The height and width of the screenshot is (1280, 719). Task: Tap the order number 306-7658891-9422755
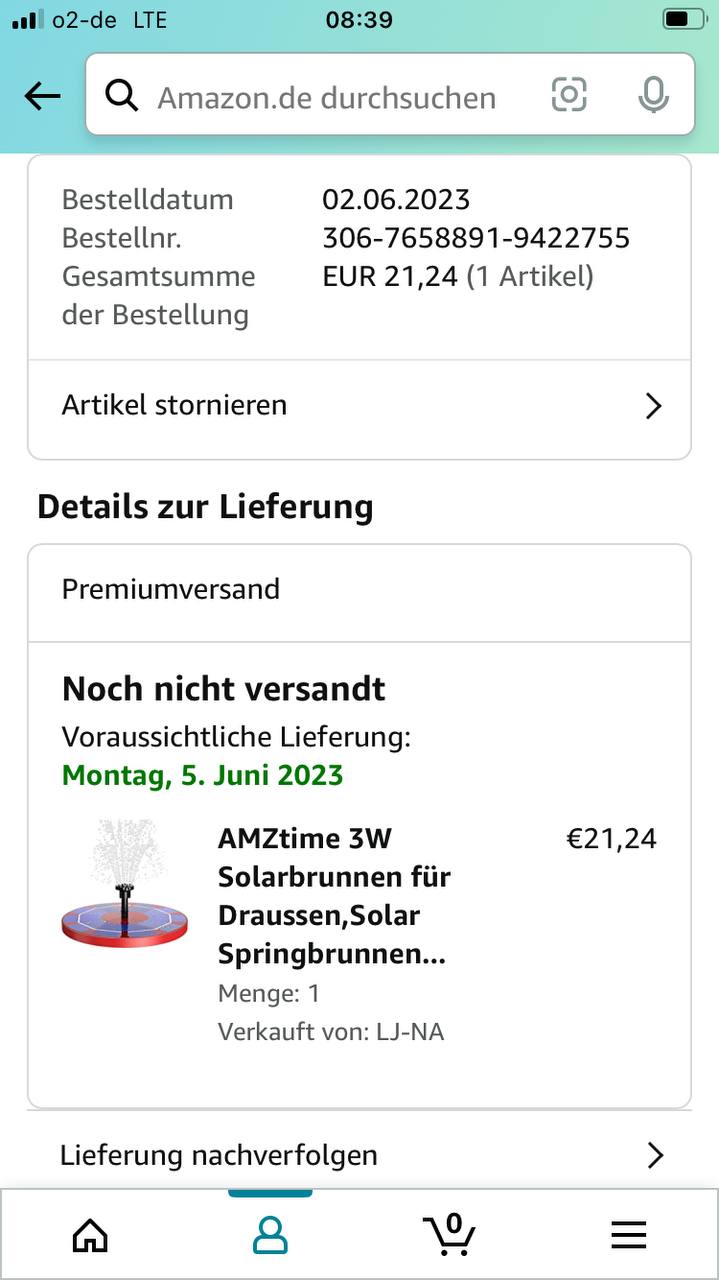coord(476,238)
